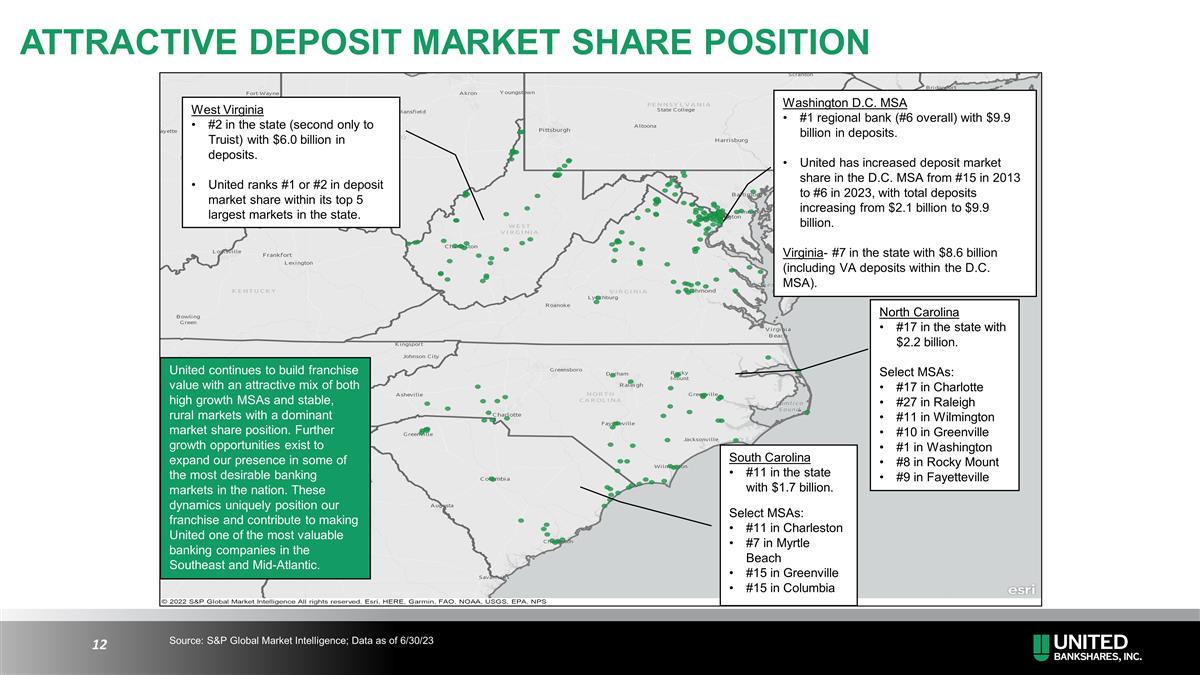The width and height of the screenshot is (1200, 675).
Task: Select the Greensboro city label on the map
Action: [x=566, y=370]
